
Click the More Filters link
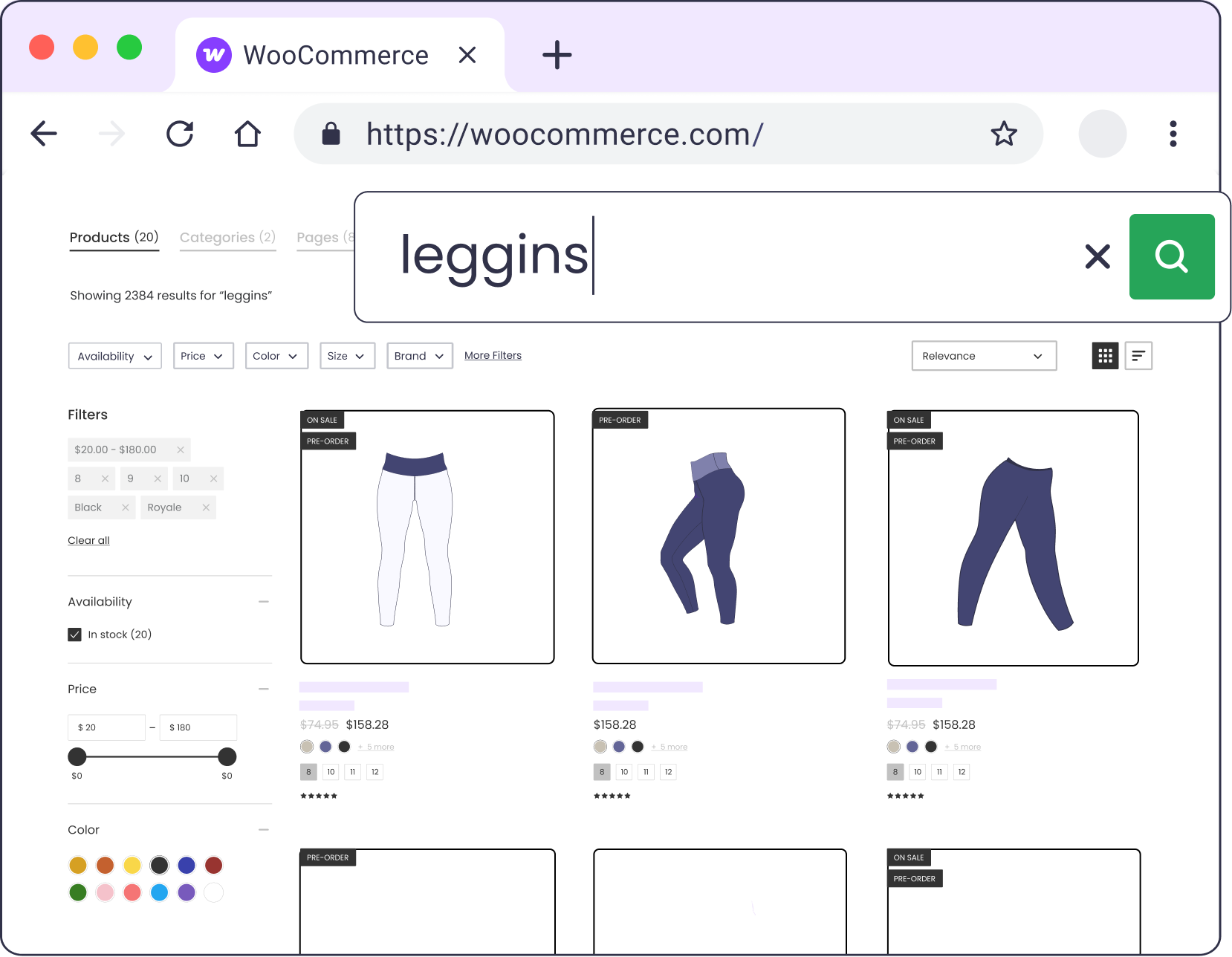click(x=493, y=355)
